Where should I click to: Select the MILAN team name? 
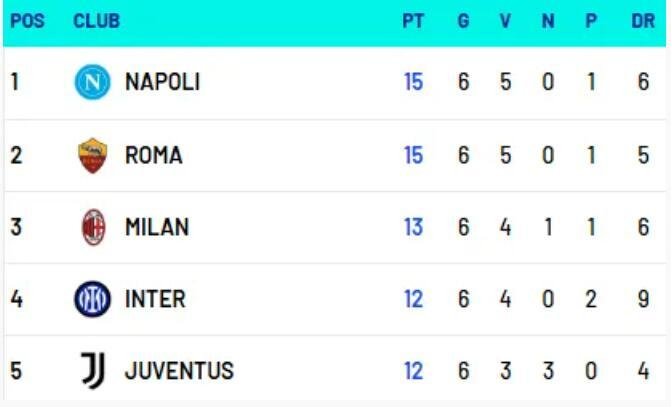156,227
